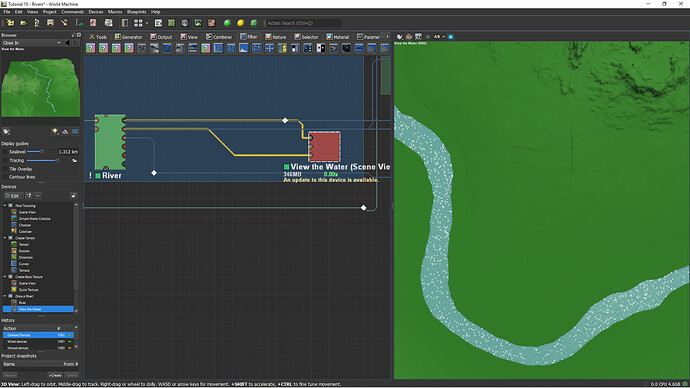Click the tracing folder icon
The width and height of the screenshot is (690, 388).
coord(75,161)
